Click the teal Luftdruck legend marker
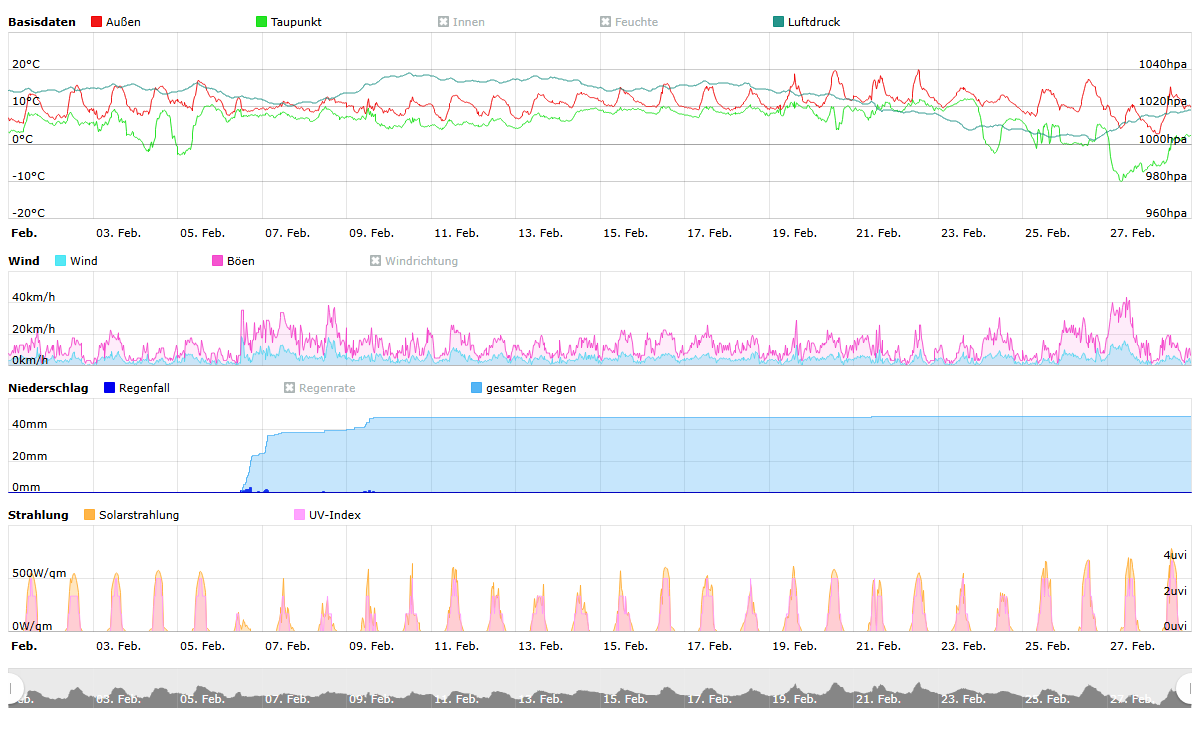The height and width of the screenshot is (750, 1200). [x=779, y=22]
